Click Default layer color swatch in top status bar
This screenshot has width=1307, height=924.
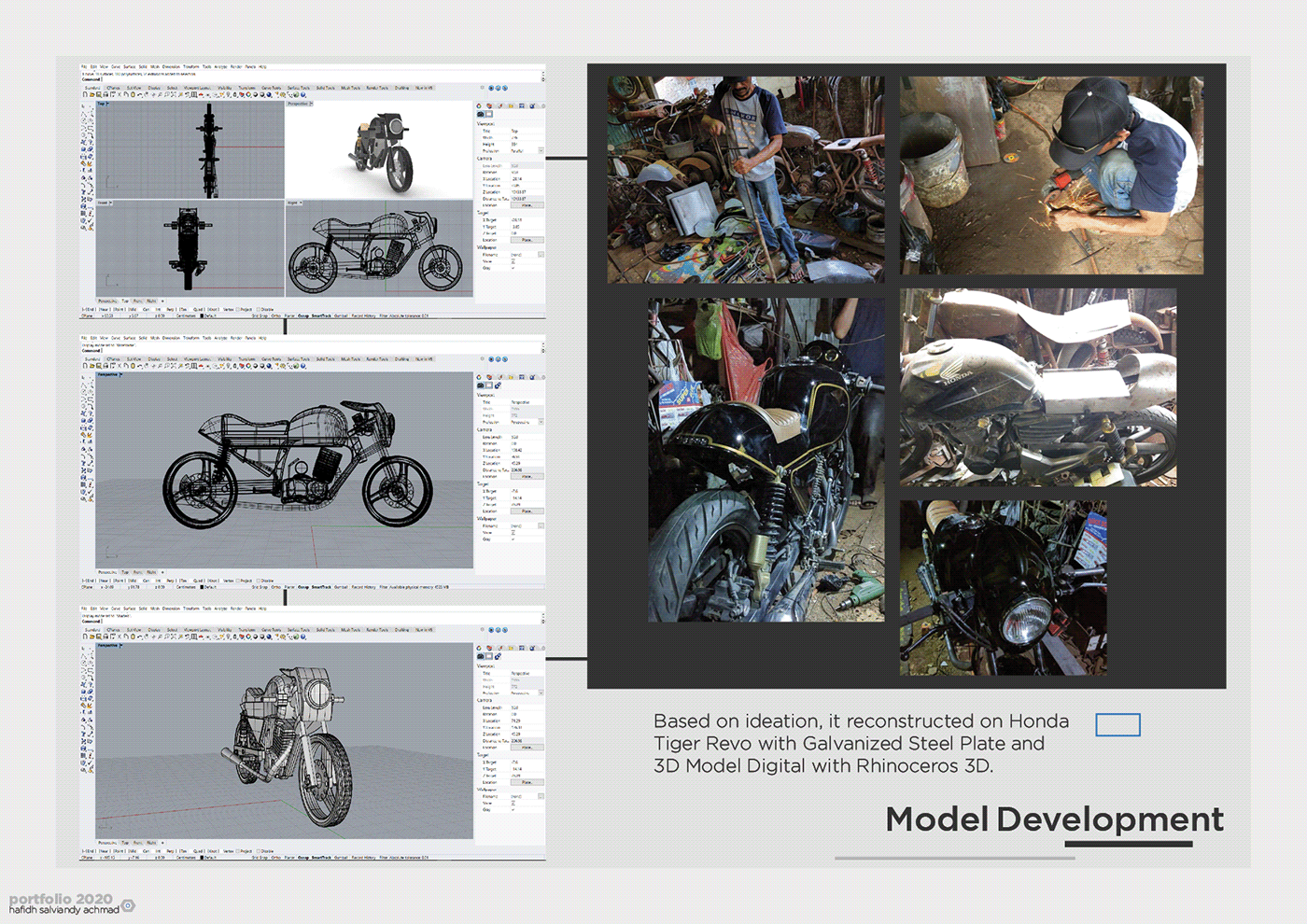coord(202,315)
